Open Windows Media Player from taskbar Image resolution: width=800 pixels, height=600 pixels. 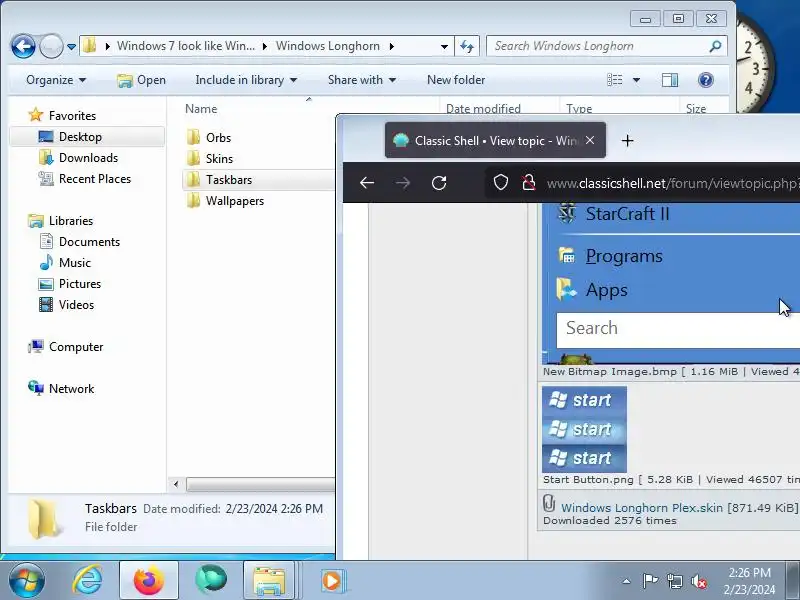[333, 581]
